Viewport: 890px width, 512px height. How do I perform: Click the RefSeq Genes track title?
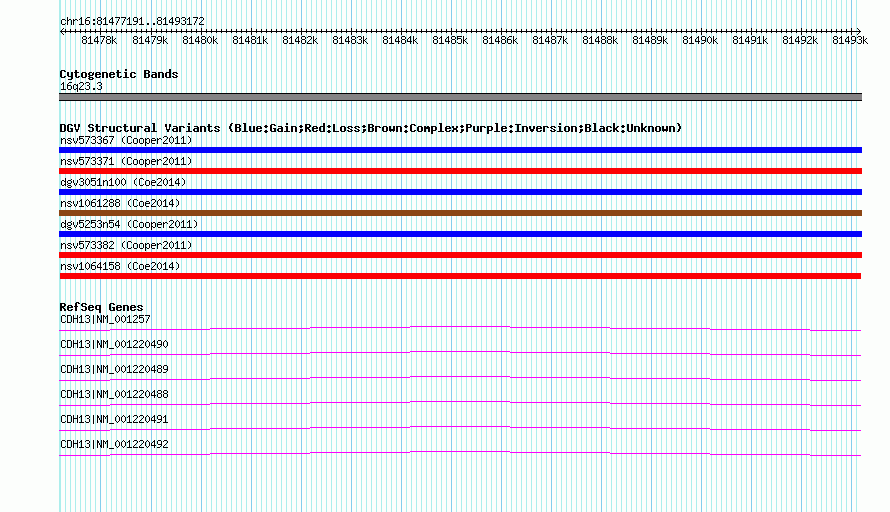102,307
